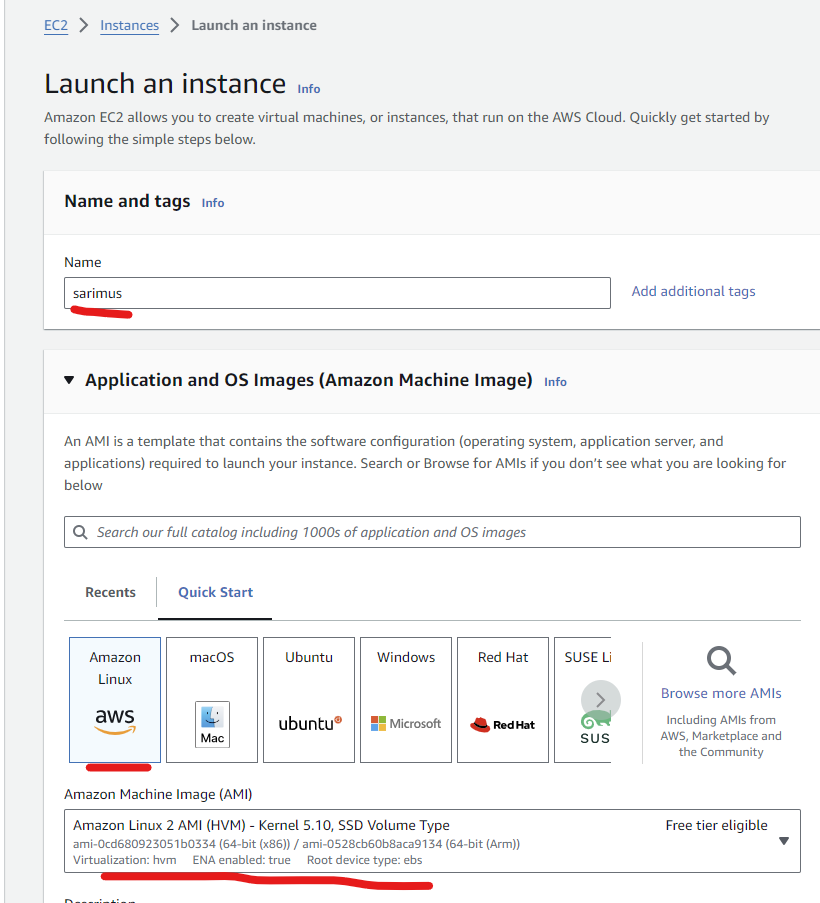Image resolution: width=820 pixels, height=903 pixels.
Task: Open the Amazon Machine Image dropdown
Action: (432, 841)
